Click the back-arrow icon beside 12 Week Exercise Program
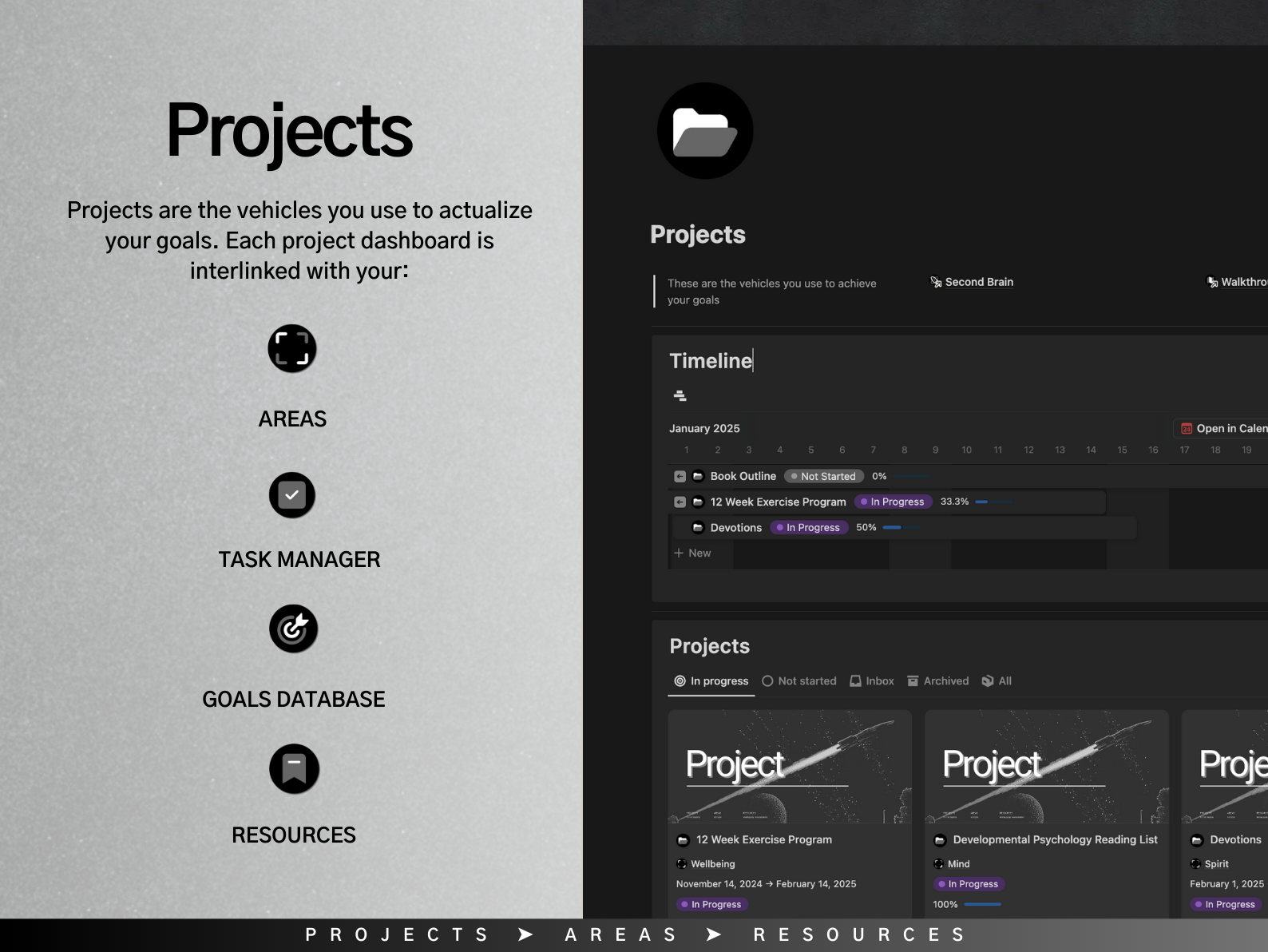 680,502
